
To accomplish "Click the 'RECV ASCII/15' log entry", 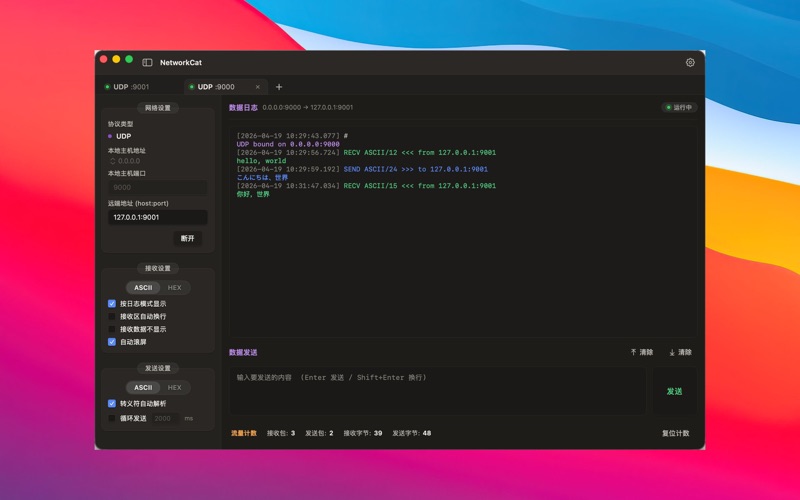I will point(366,186).
